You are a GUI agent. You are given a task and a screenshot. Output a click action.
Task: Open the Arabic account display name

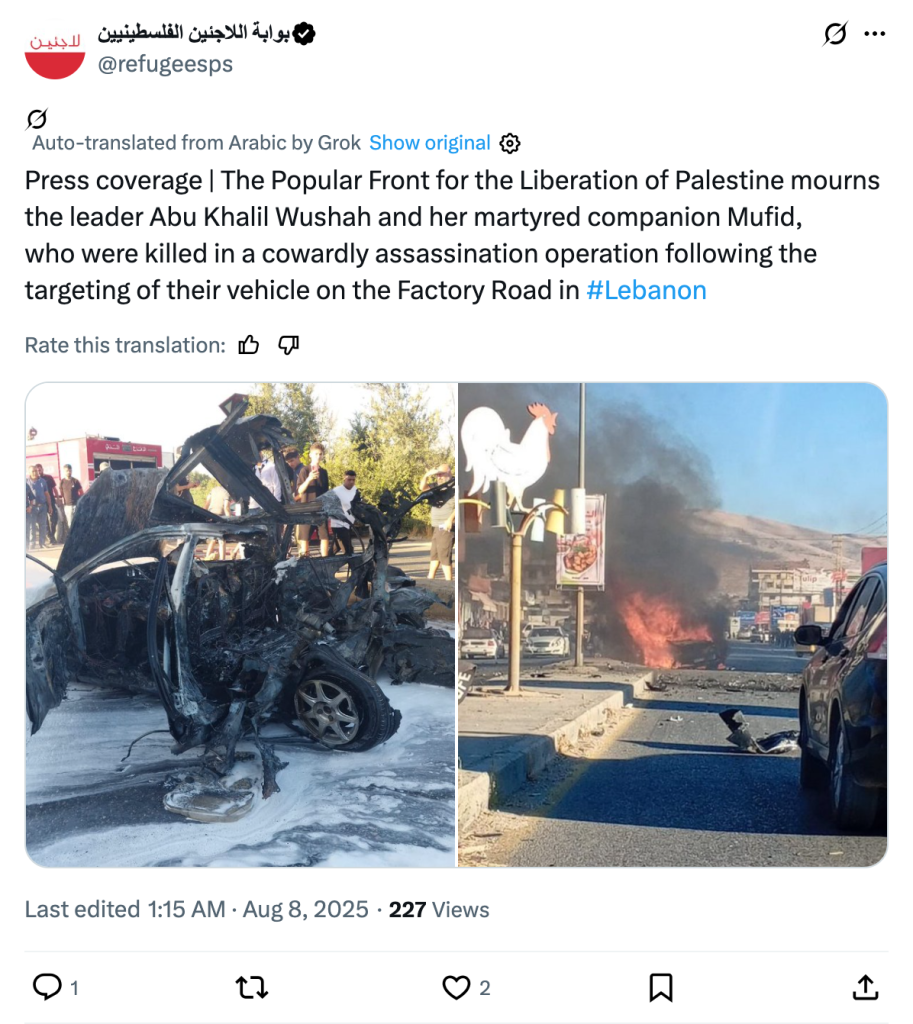click(194, 34)
